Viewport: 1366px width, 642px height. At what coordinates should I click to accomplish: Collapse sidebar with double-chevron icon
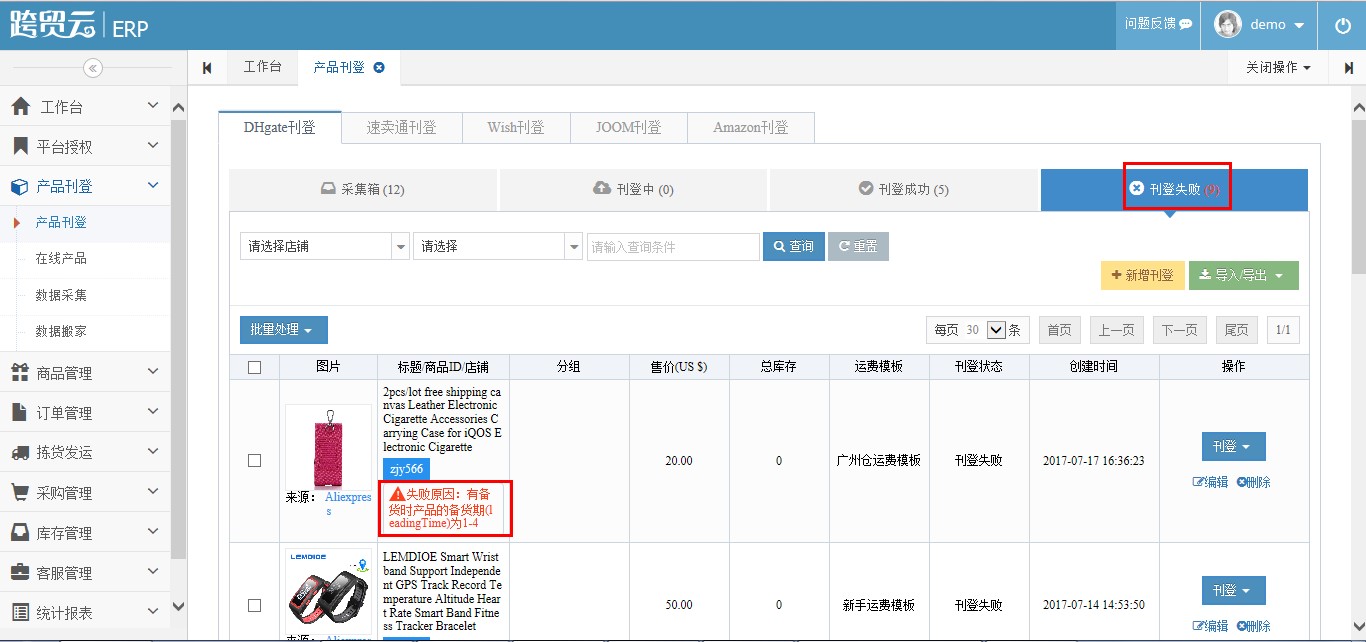coord(93,68)
